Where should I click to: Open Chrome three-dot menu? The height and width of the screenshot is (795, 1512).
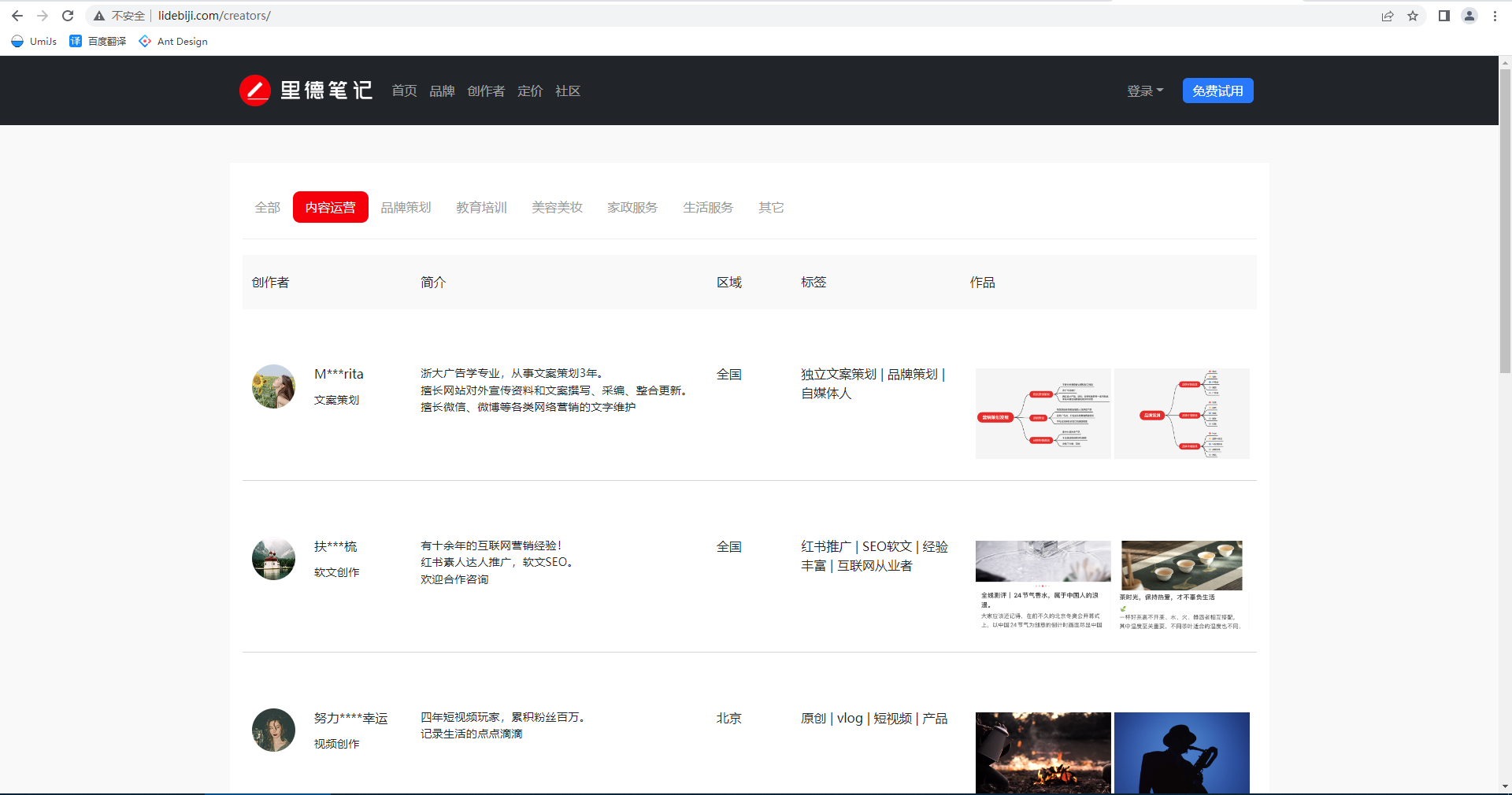click(x=1495, y=16)
